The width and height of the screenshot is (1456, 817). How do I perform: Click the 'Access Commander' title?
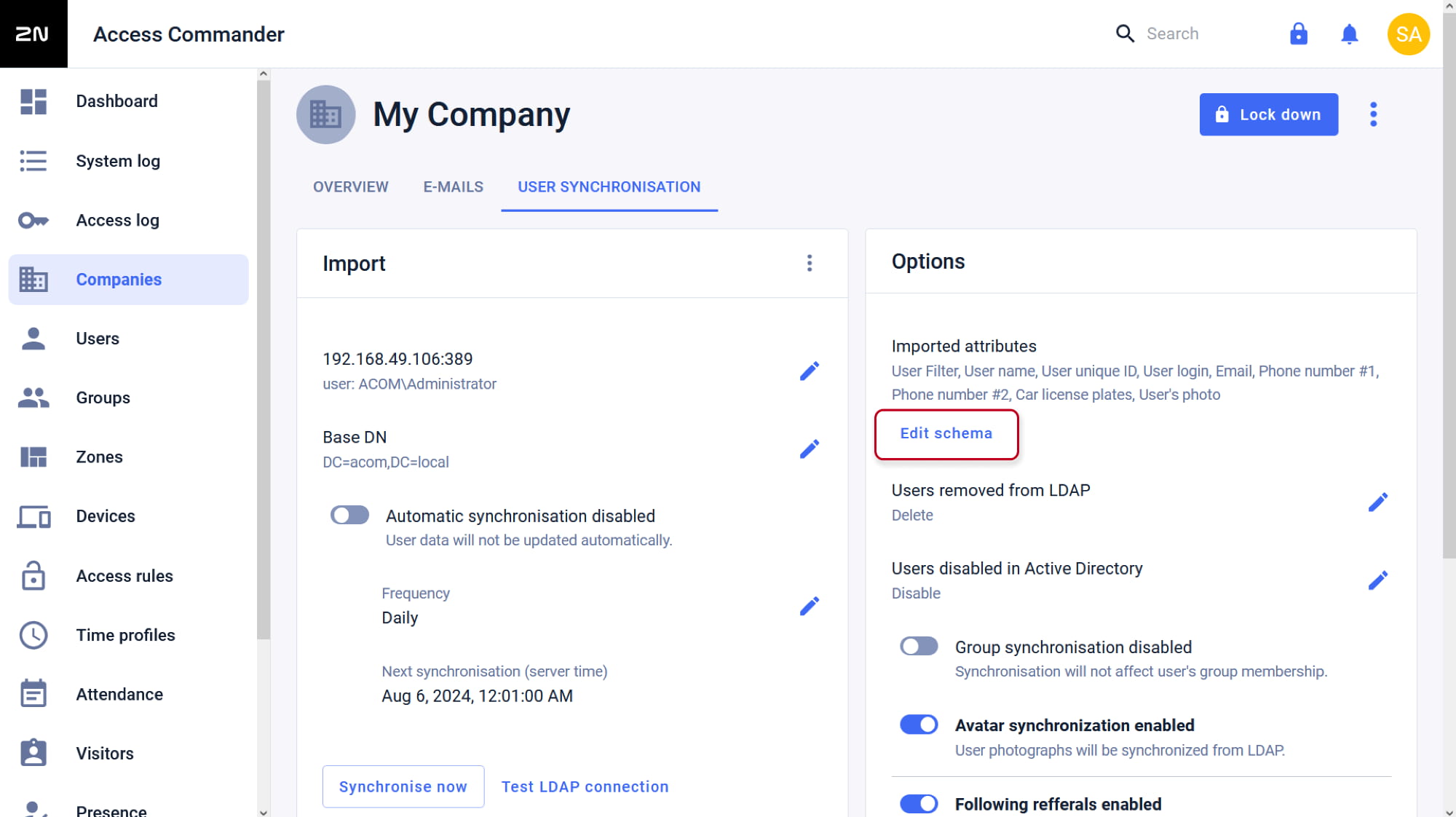tap(189, 34)
